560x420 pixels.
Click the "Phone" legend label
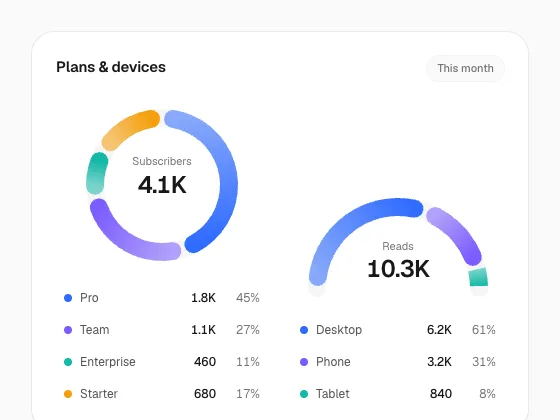pyautogui.click(x=333, y=362)
